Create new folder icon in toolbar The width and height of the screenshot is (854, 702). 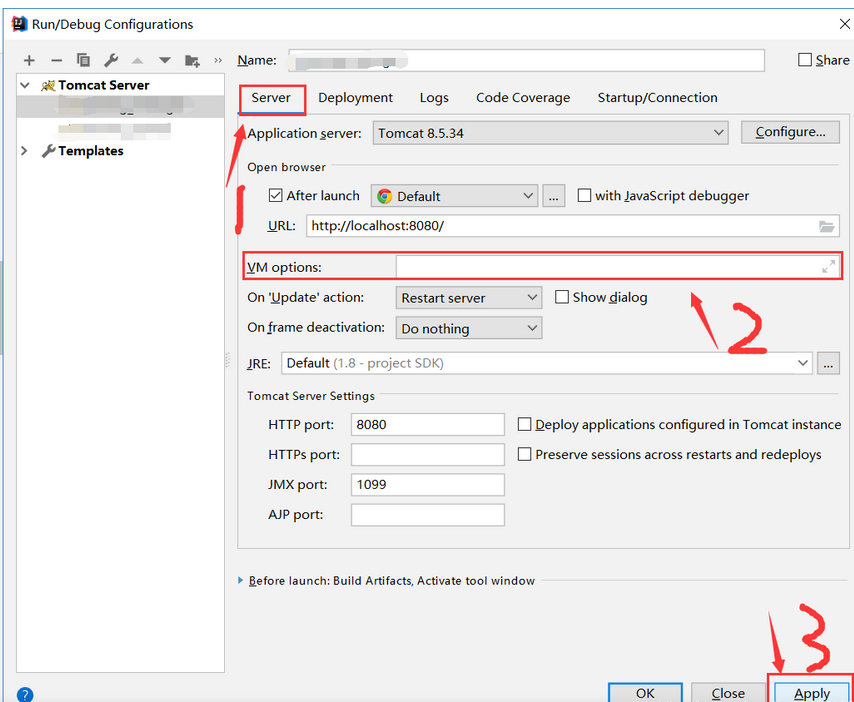point(192,60)
